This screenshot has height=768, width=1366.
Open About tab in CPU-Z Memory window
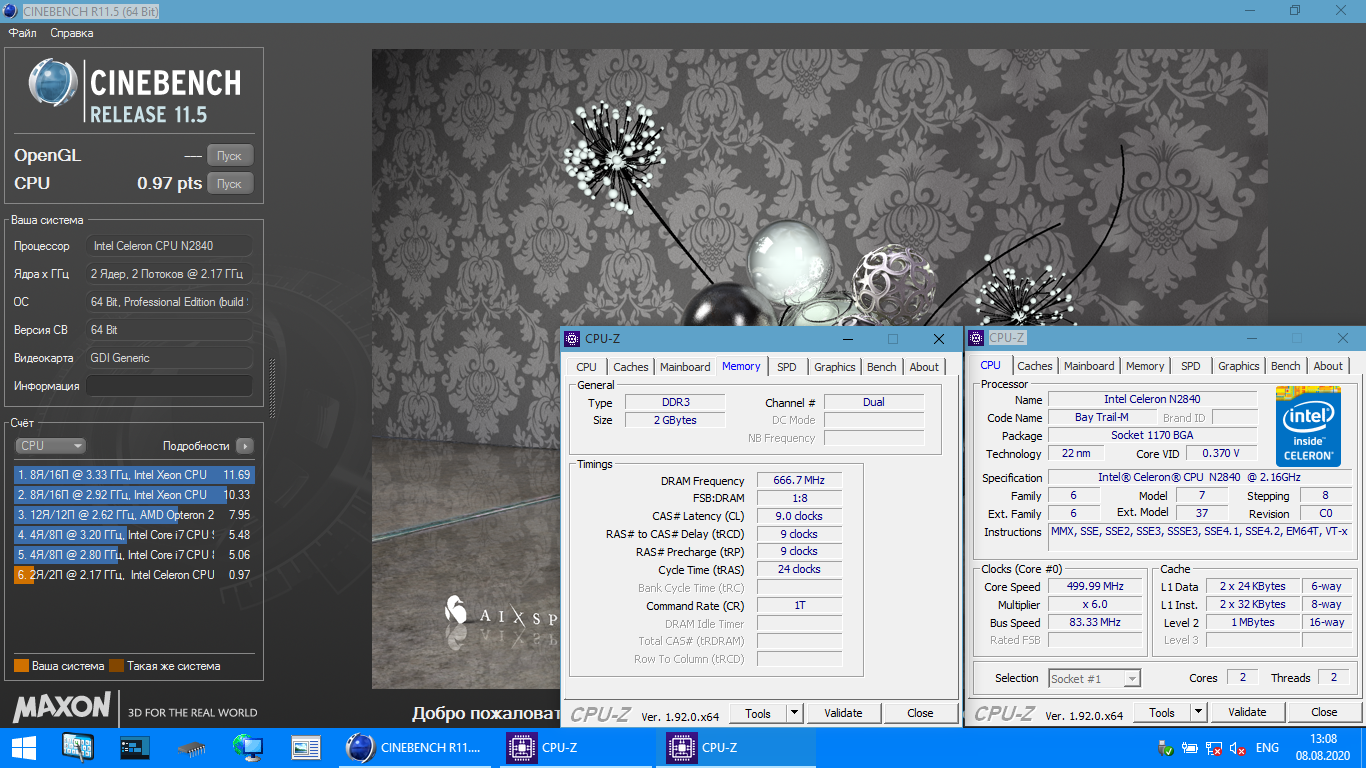click(x=924, y=367)
